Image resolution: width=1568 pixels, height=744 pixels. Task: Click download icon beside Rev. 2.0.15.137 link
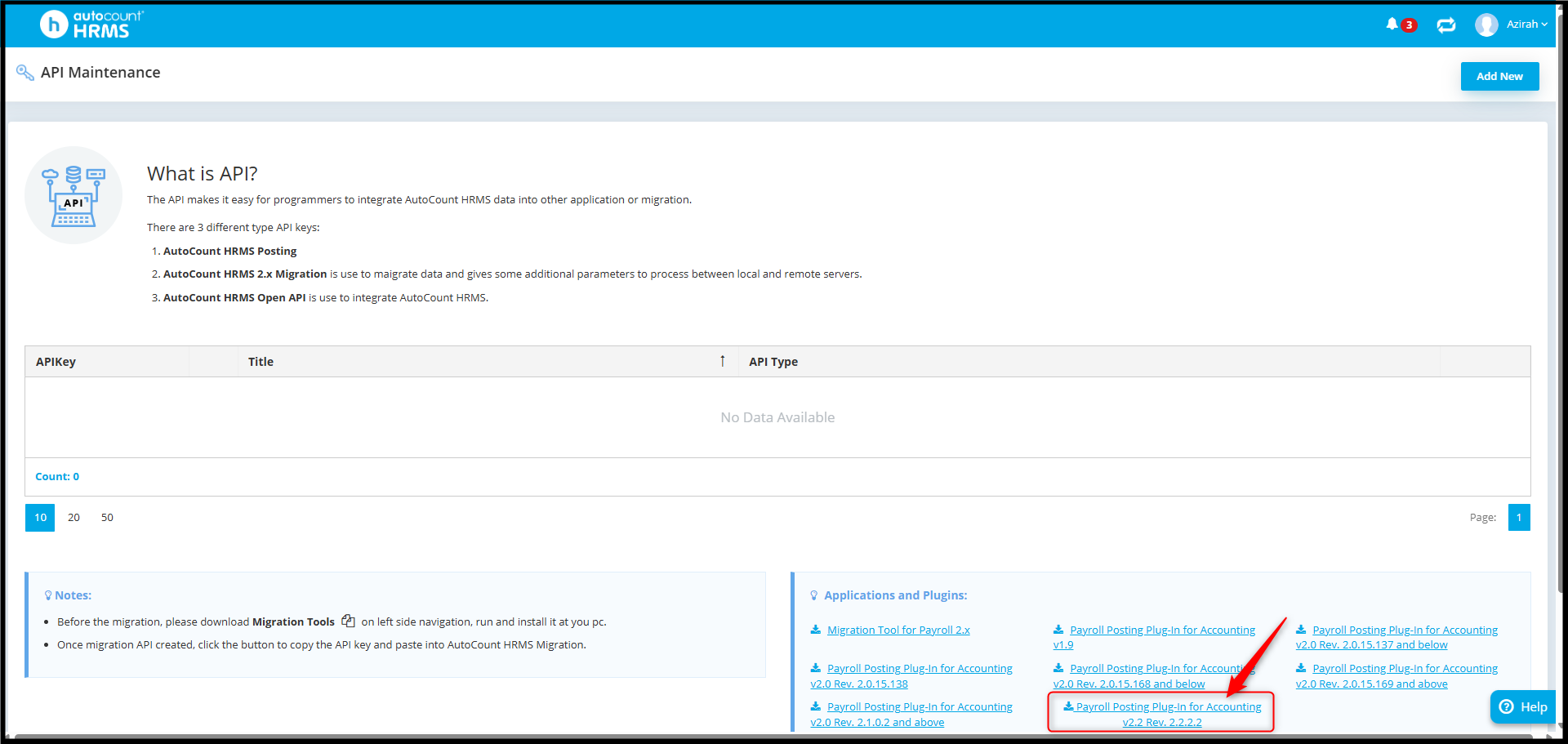[1301, 630]
